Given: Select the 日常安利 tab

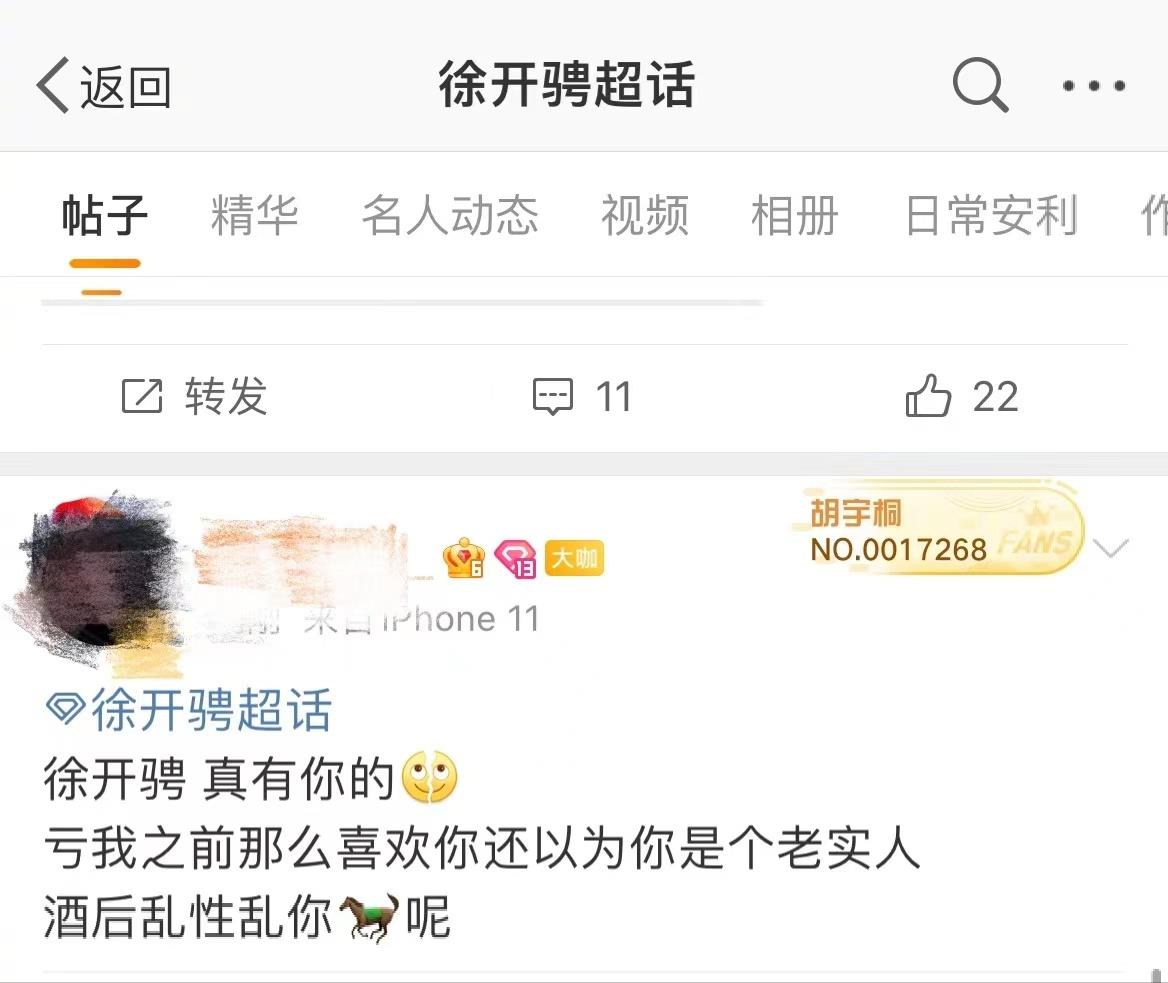Looking at the screenshot, I should pos(991,215).
